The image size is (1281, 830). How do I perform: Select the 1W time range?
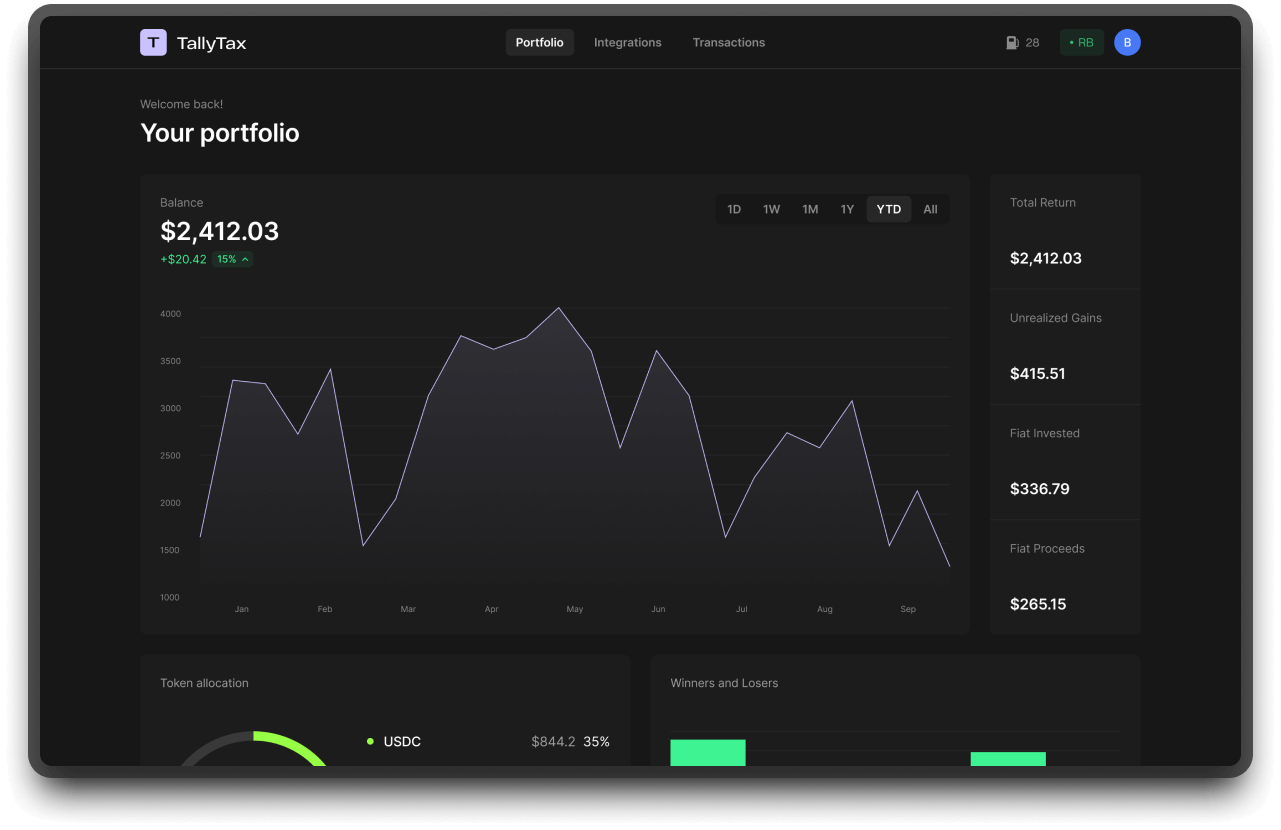[x=771, y=209]
